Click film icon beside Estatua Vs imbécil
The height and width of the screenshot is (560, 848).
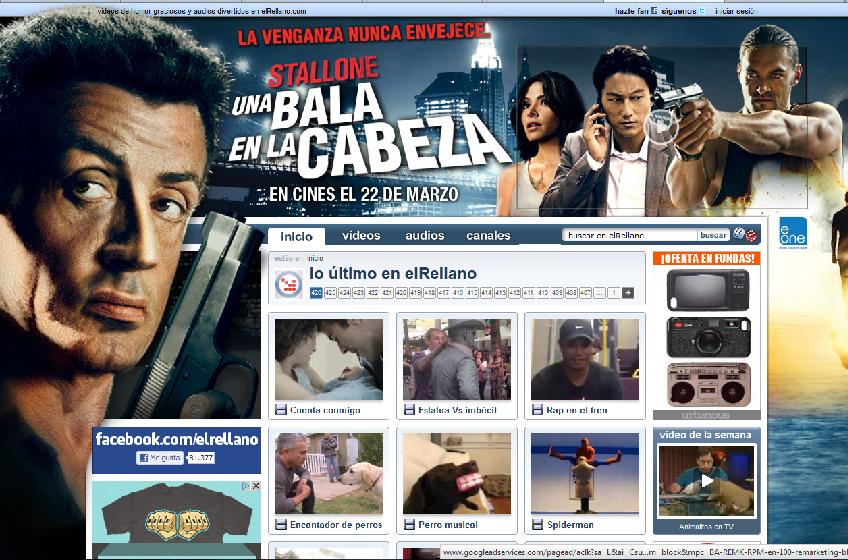[x=409, y=410]
